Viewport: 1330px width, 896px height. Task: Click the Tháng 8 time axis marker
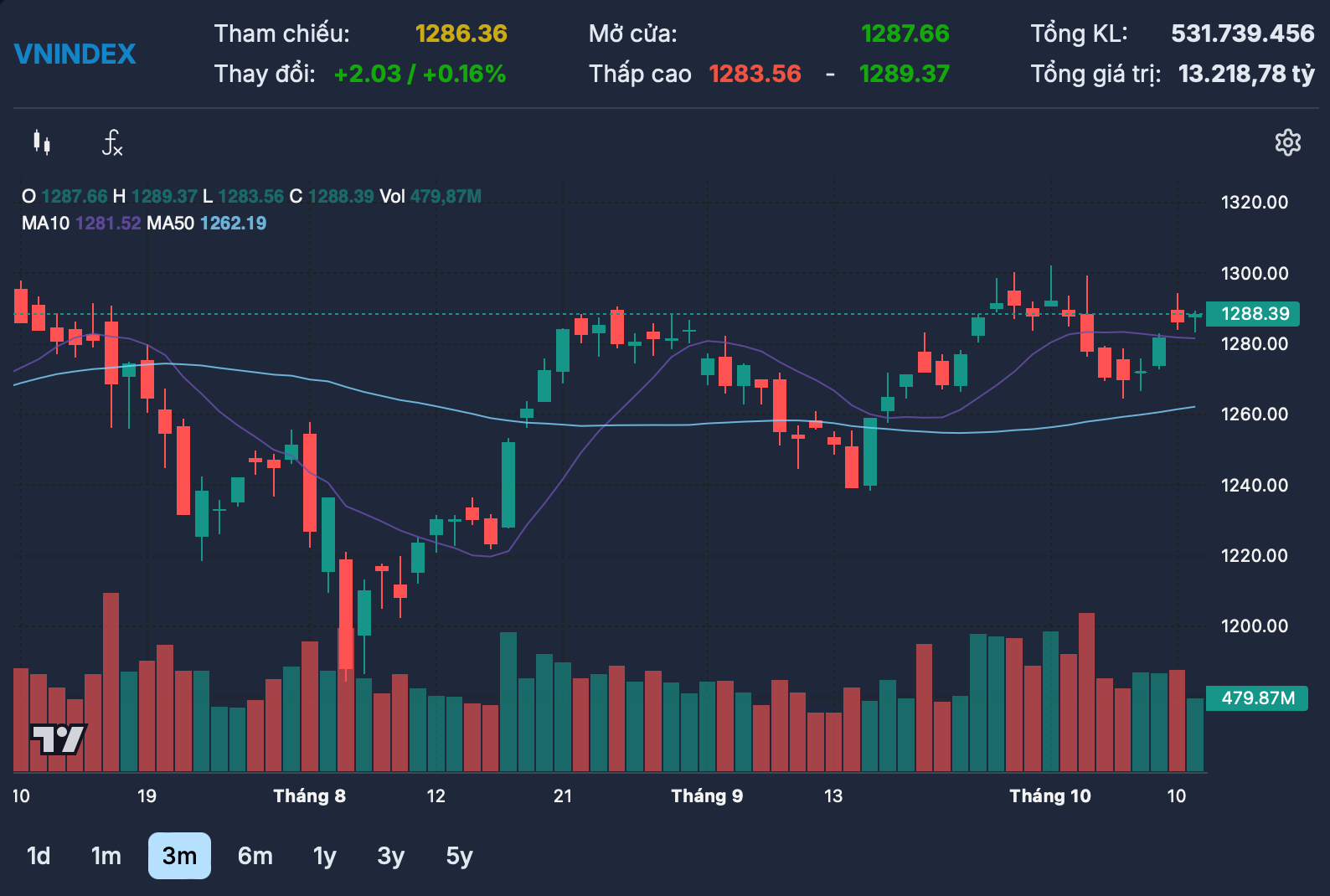[x=310, y=796]
